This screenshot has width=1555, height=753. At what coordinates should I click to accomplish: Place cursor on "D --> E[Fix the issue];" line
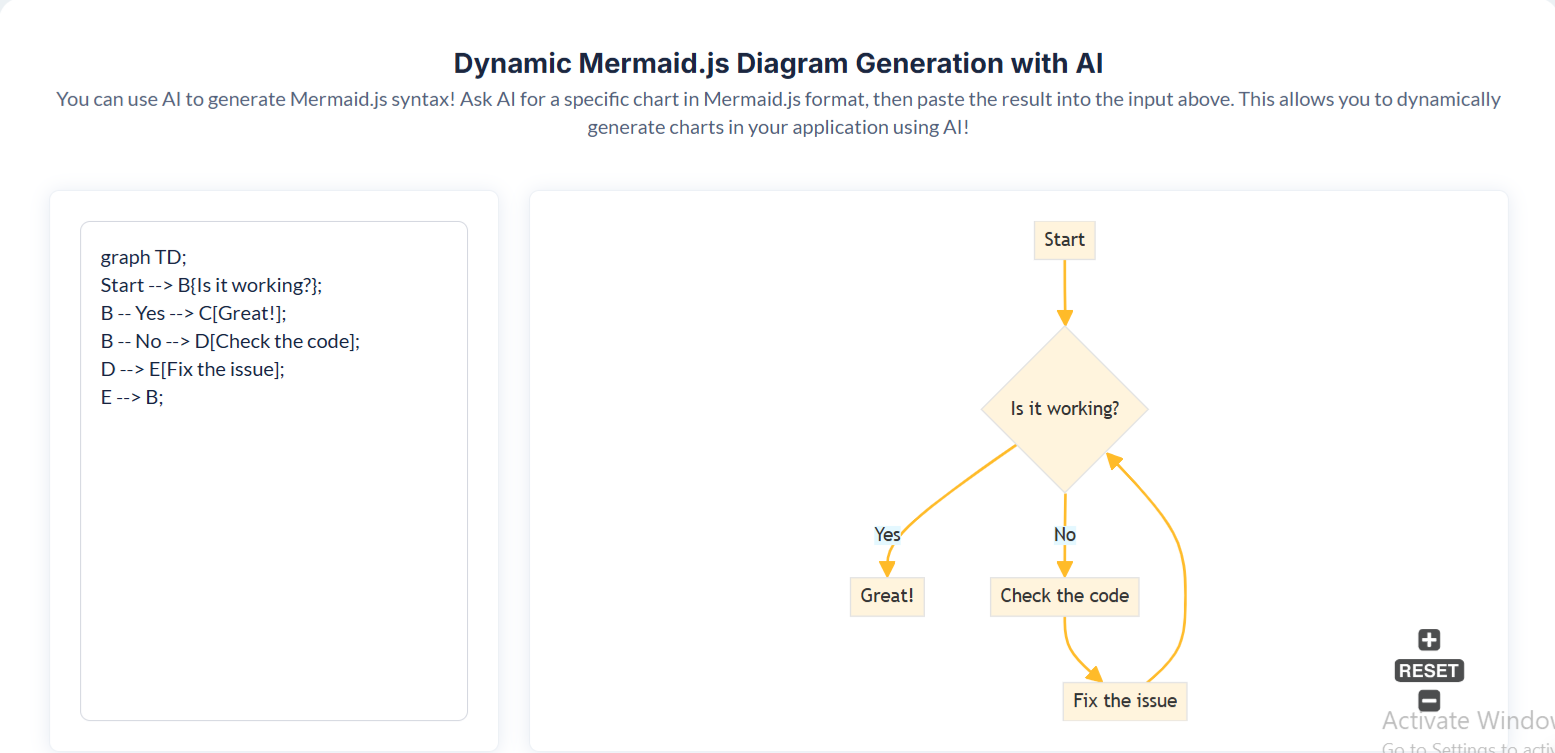pos(192,369)
